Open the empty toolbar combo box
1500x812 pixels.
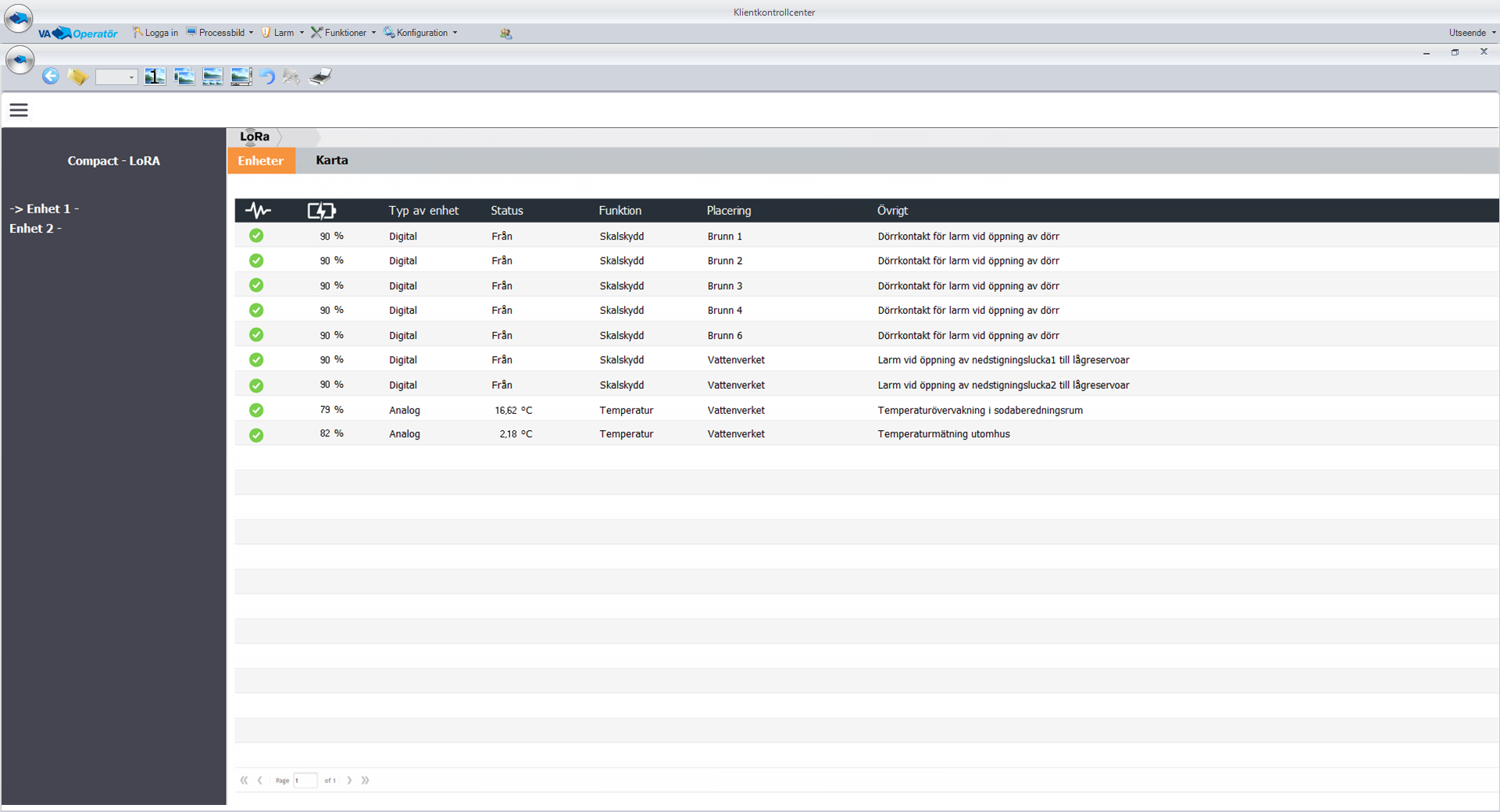pyautogui.click(x=116, y=77)
